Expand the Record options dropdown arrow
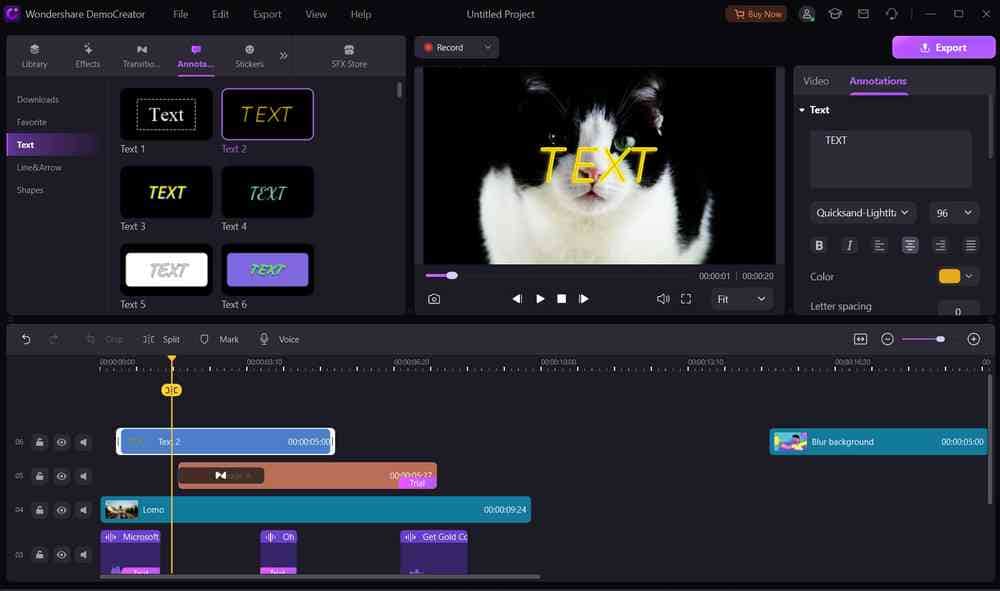Image resolution: width=1000 pixels, height=591 pixels. click(488, 47)
